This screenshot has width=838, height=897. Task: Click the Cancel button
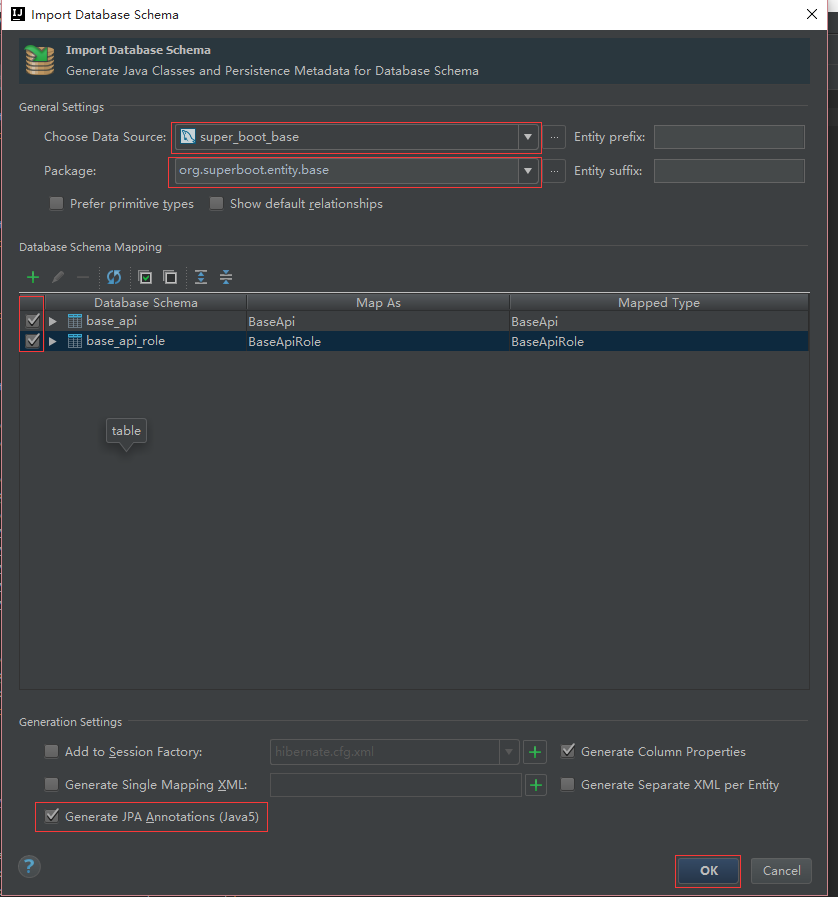(781, 871)
